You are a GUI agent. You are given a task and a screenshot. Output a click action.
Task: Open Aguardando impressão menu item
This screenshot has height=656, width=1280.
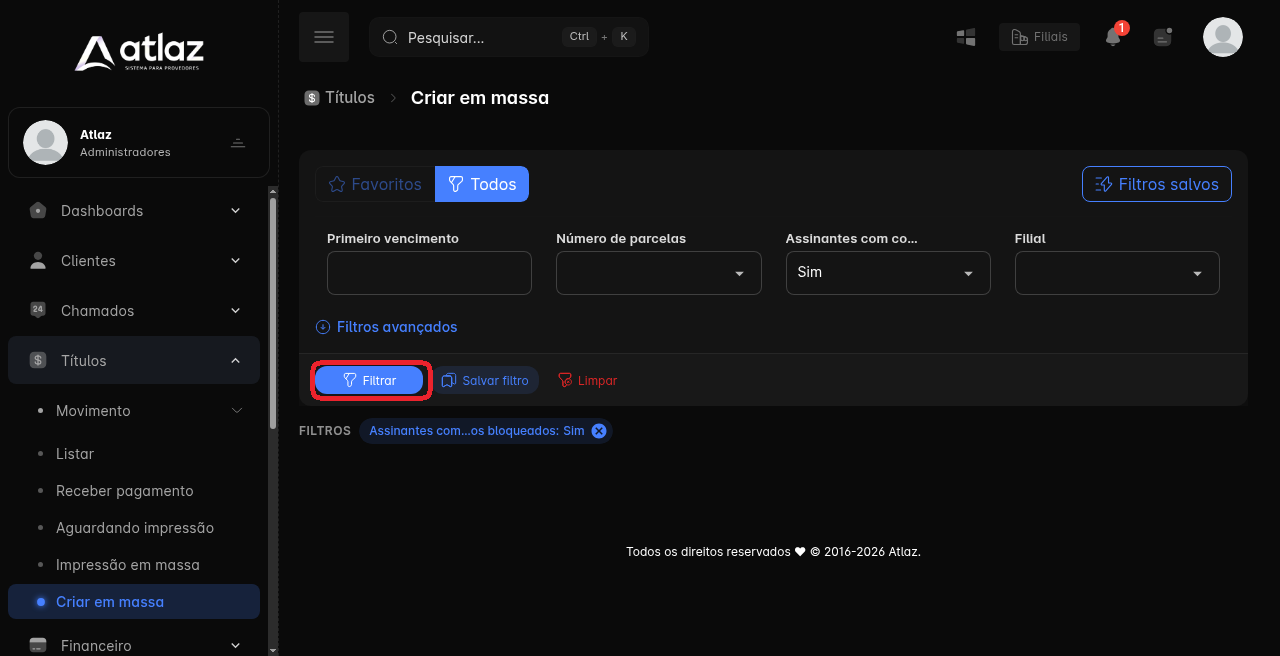134,528
